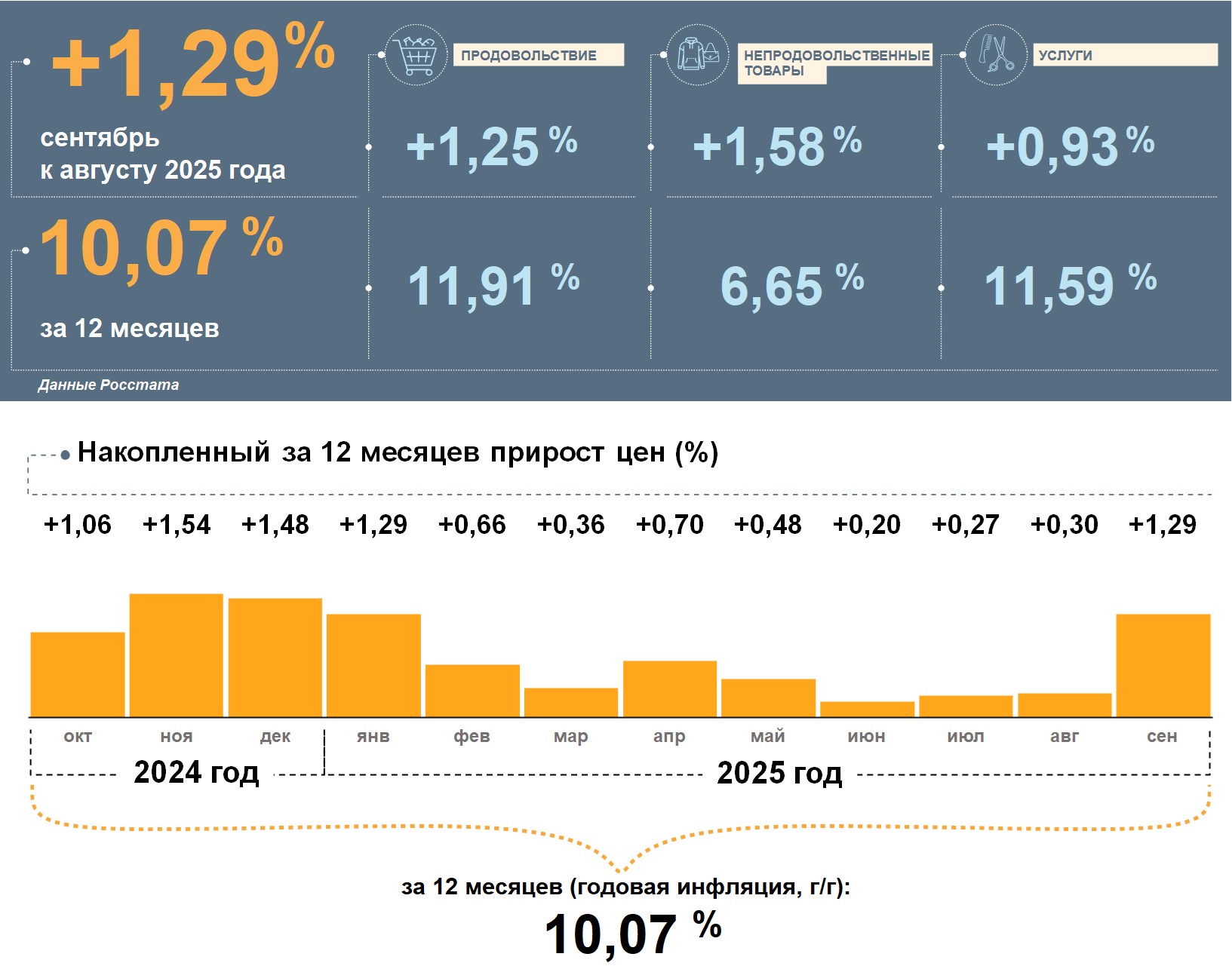The width and height of the screenshot is (1232, 969).
Task: Click the +1,54 value above the chart
Action: click(177, 524)
